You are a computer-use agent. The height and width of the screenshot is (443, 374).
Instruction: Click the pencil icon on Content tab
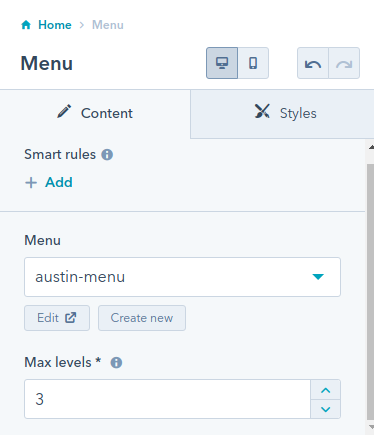(64, 112)
